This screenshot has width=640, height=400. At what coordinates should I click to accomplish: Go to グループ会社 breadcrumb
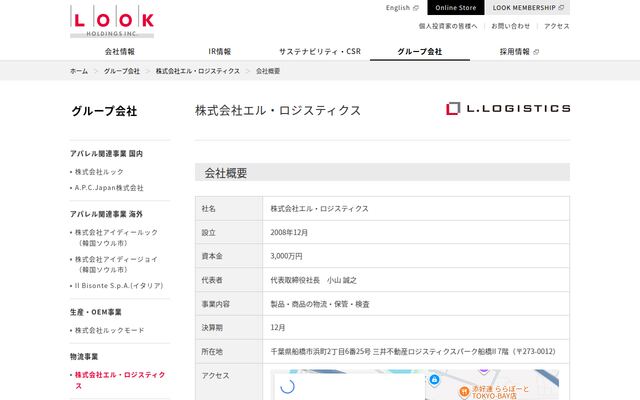(x=122, y=71)
